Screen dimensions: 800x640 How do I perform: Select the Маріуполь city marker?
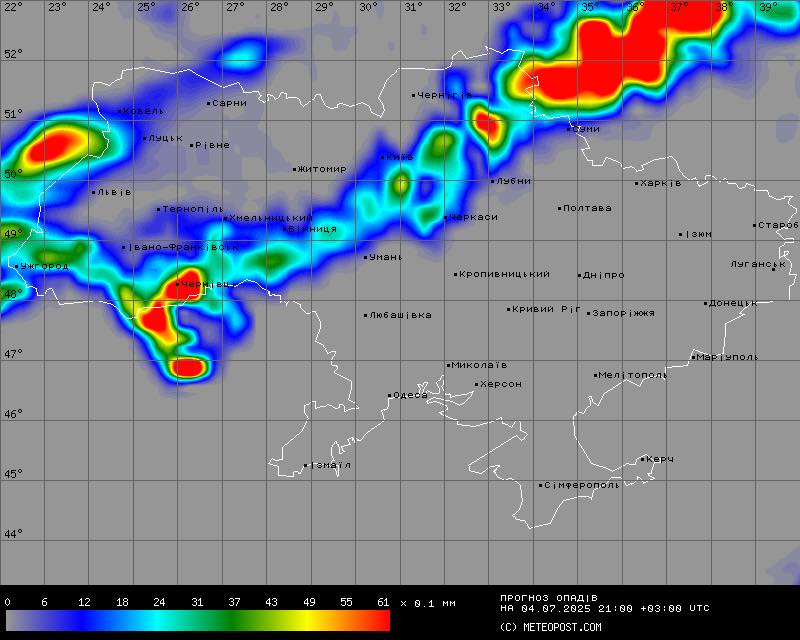coord(693,357)
